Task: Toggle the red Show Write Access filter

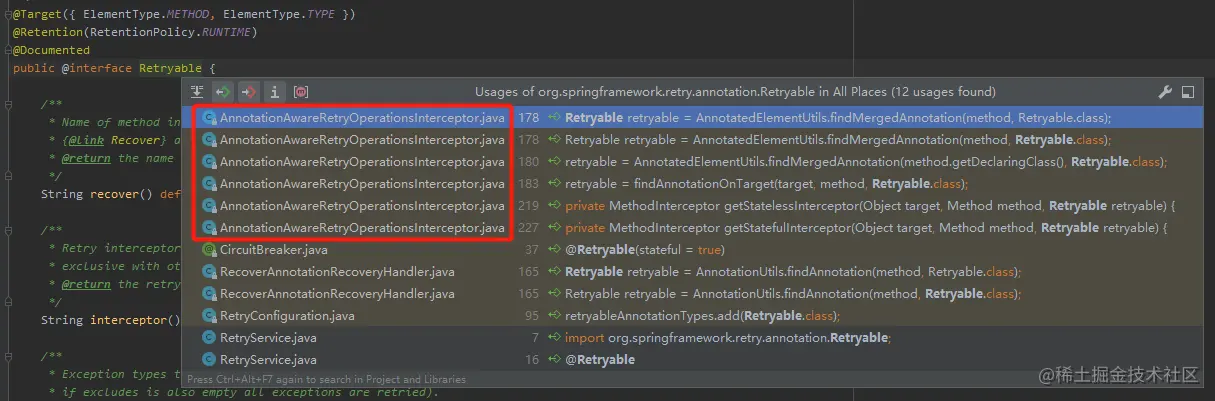Action: pyautogui.click(x=249, y=92)
